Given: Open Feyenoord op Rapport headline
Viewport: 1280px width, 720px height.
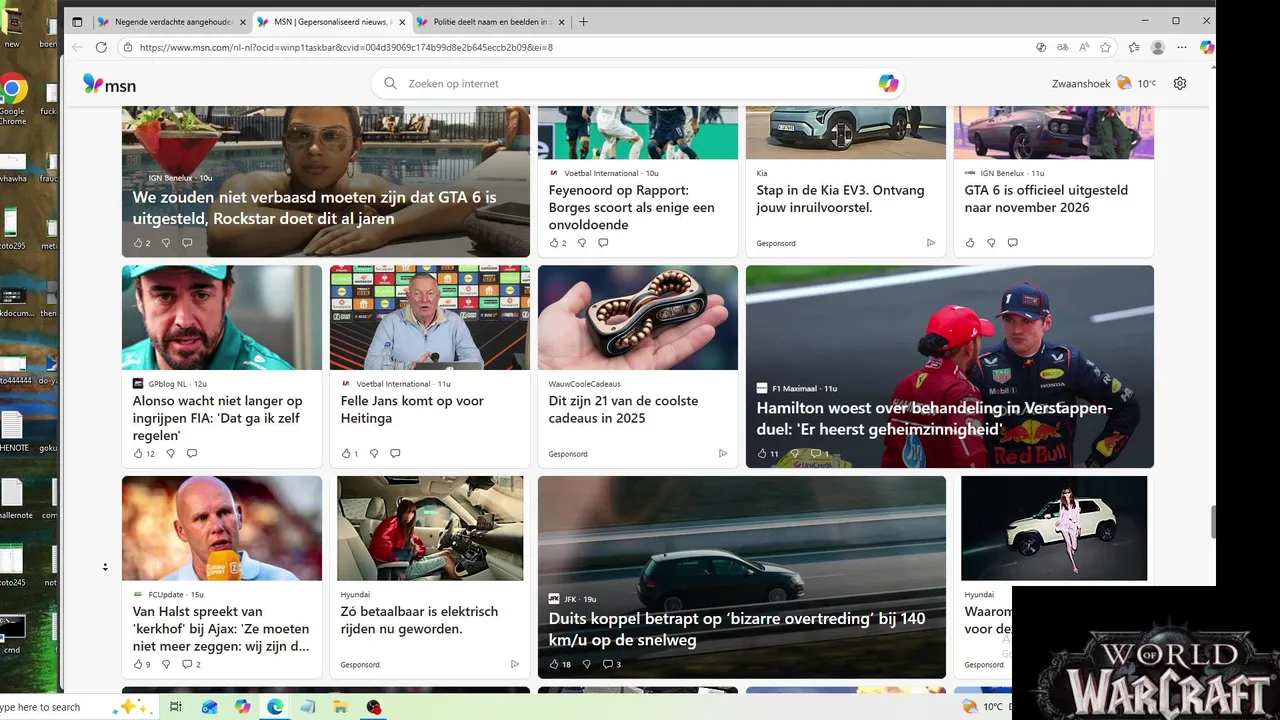Looking at the screenshot, I should pyautogui.click(x=632, y=207).
